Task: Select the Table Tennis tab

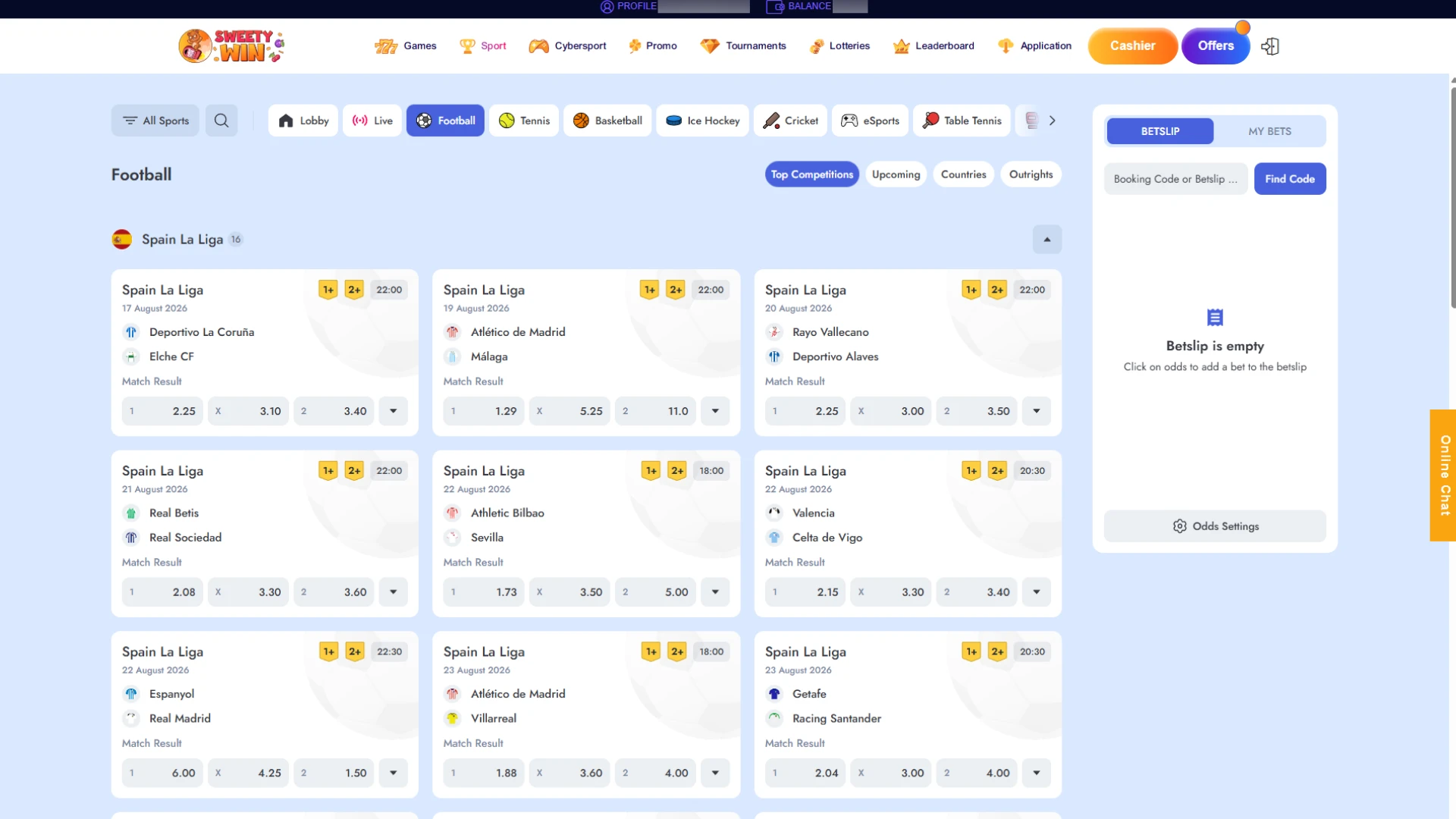Action: (x=962, y=121)
